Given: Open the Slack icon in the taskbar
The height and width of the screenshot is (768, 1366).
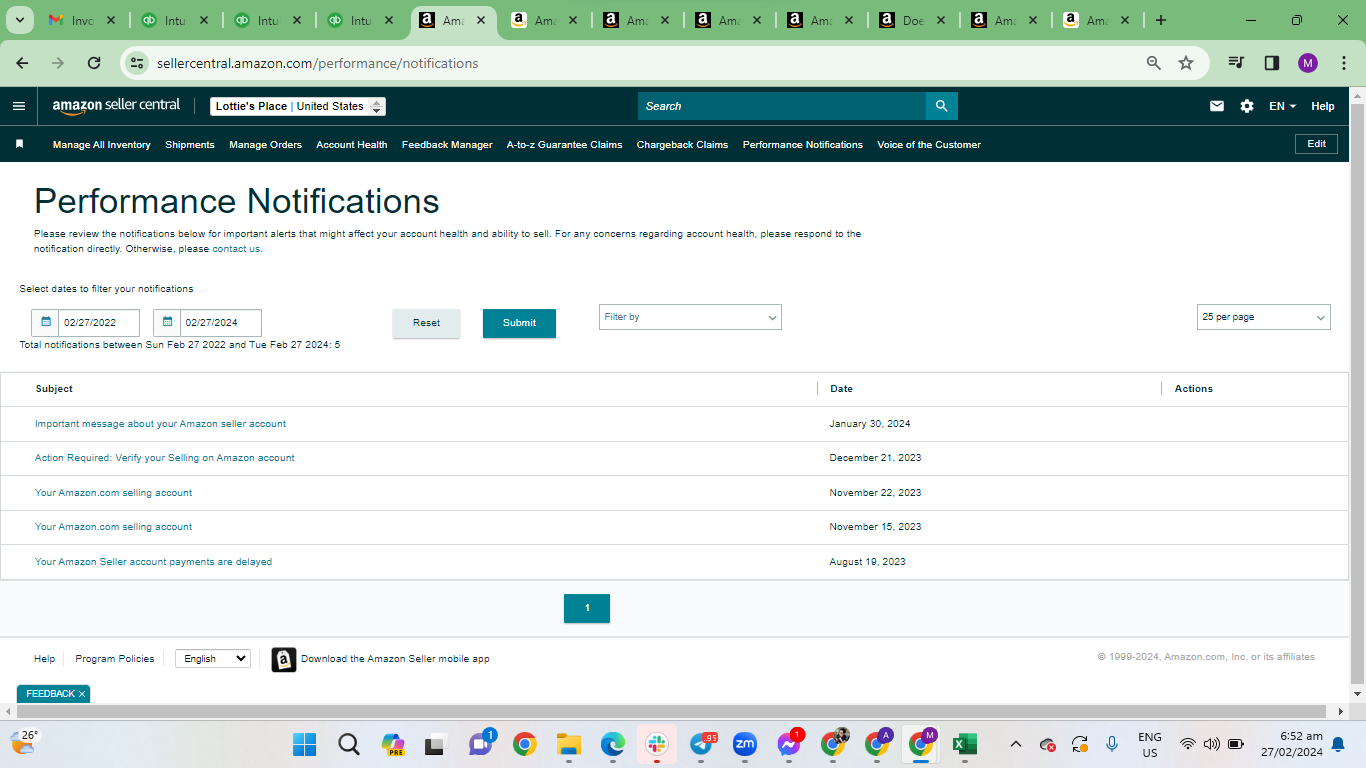Looking at the screenshot, I should coord(657,744).
